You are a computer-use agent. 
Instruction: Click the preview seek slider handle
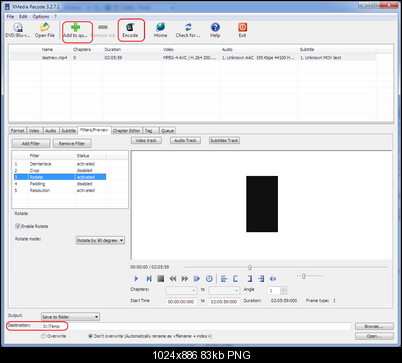(250, 267)
